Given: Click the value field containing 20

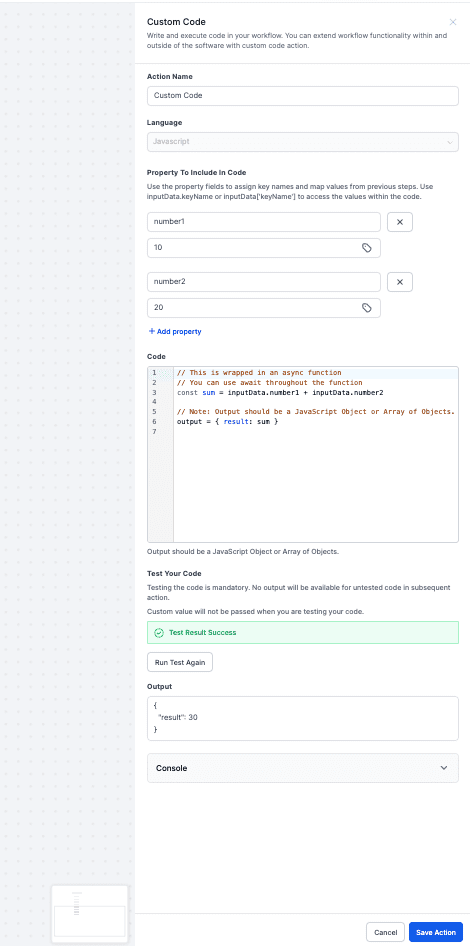Looking at the screenshot, I should tap(264, 308).
